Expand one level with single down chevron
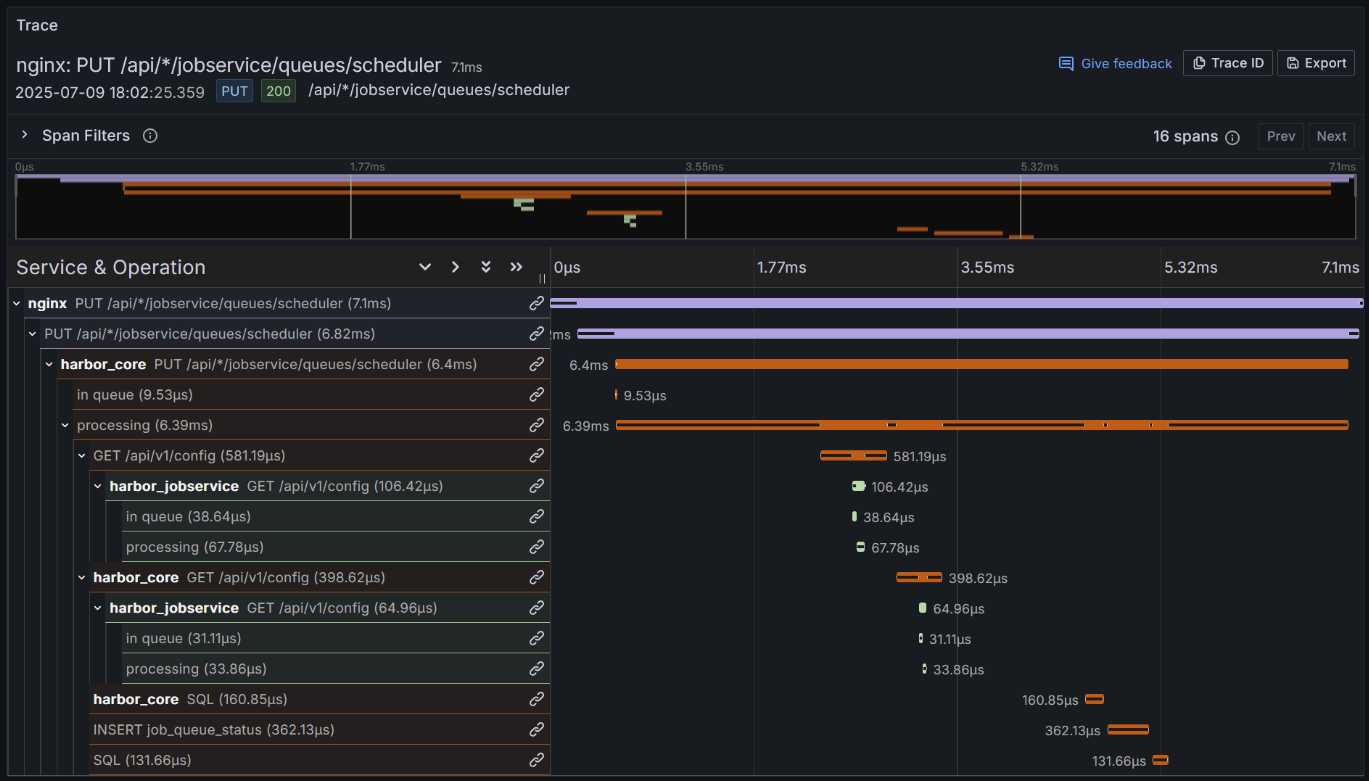The height and width of the screenshot is (781, 1369). tap(425, 267)
